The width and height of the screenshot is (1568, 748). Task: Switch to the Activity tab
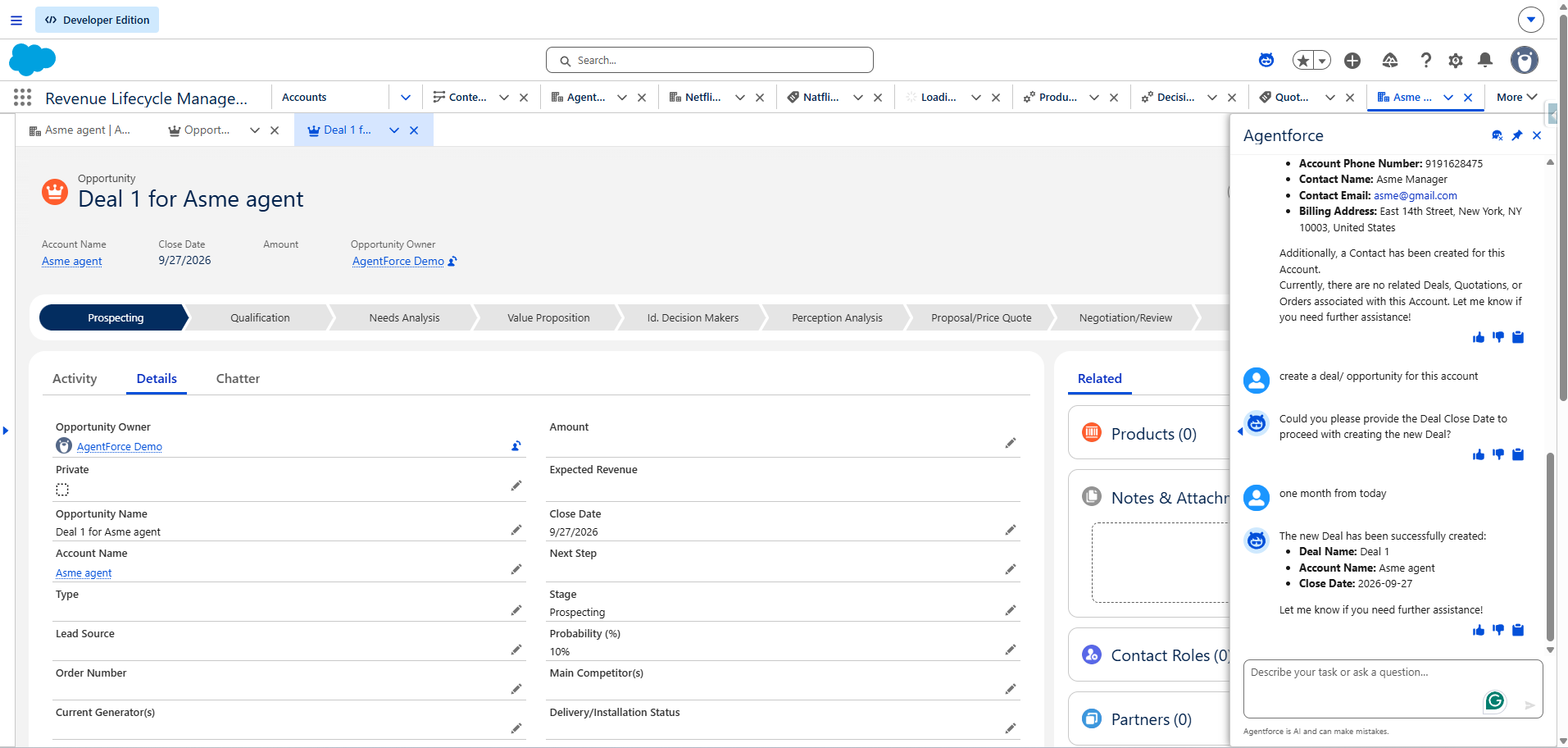click(75, 378)
